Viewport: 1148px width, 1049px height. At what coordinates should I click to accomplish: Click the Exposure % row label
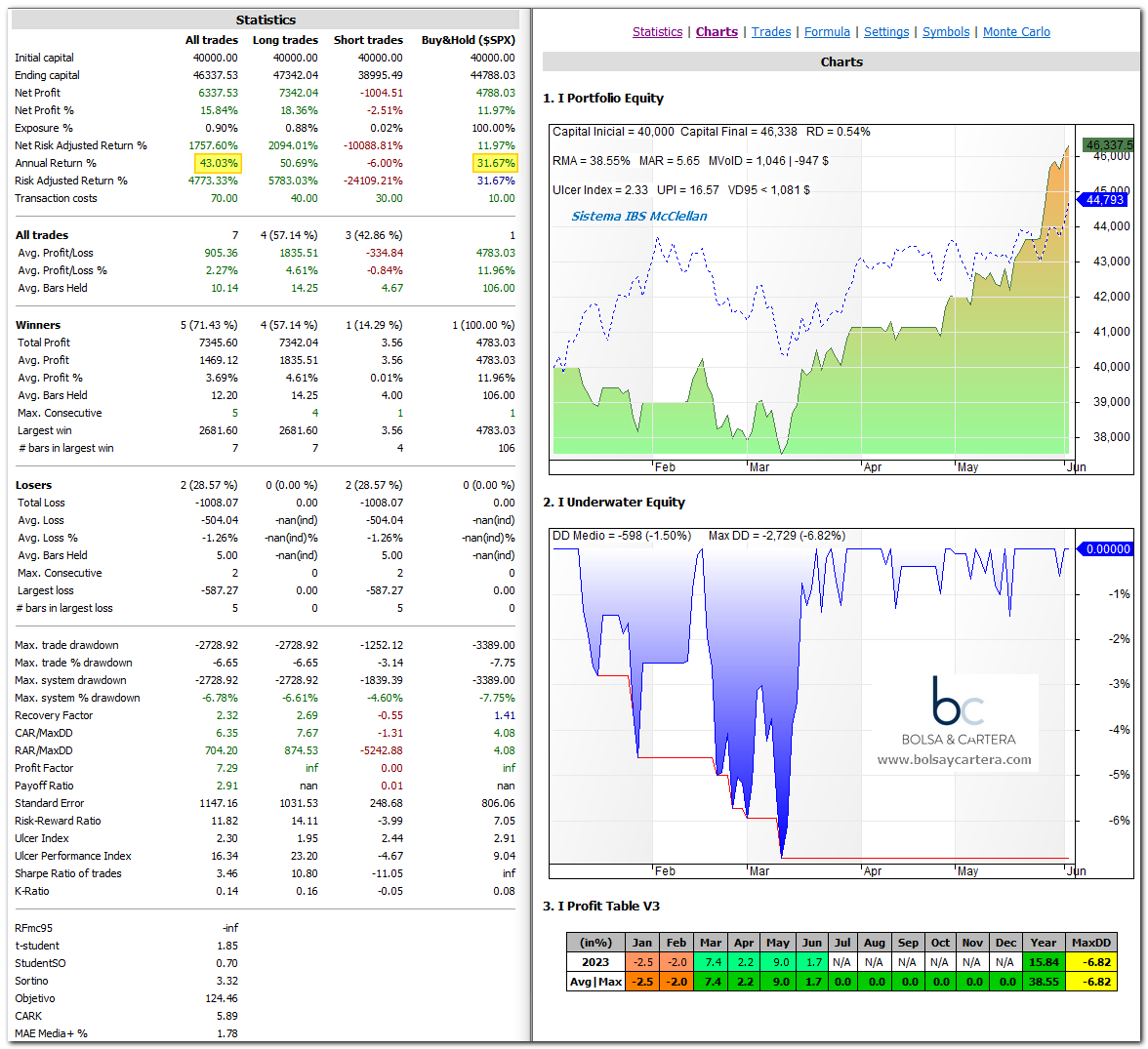tap(43, 128)
